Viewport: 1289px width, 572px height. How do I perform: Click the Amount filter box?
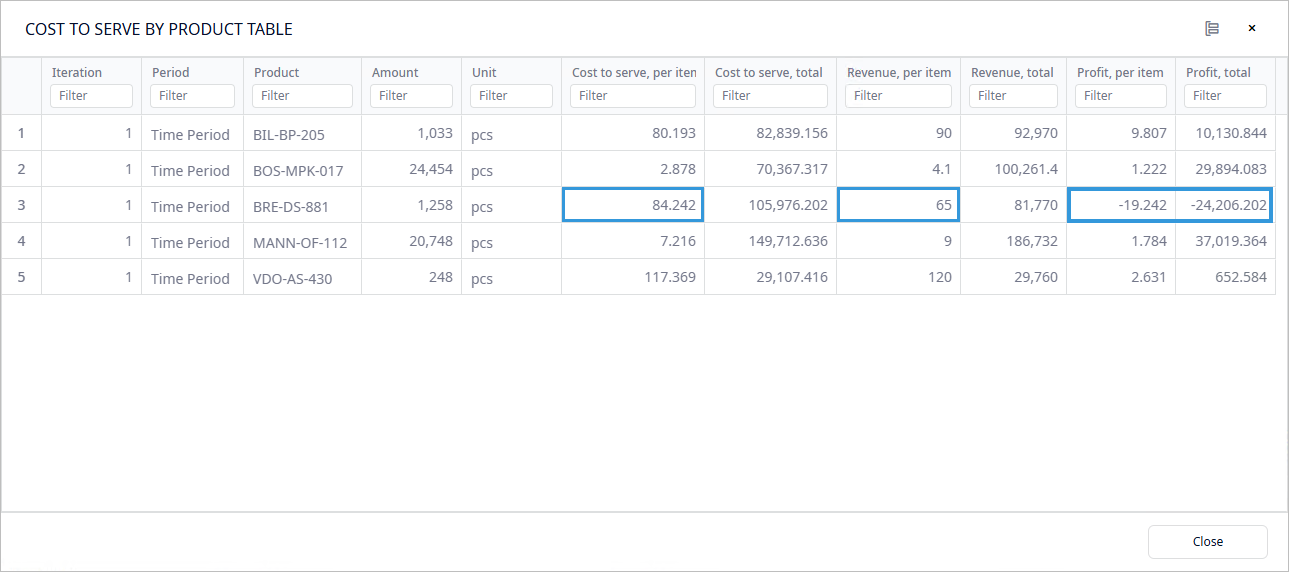pyautogui.click(x=411, y=96)
